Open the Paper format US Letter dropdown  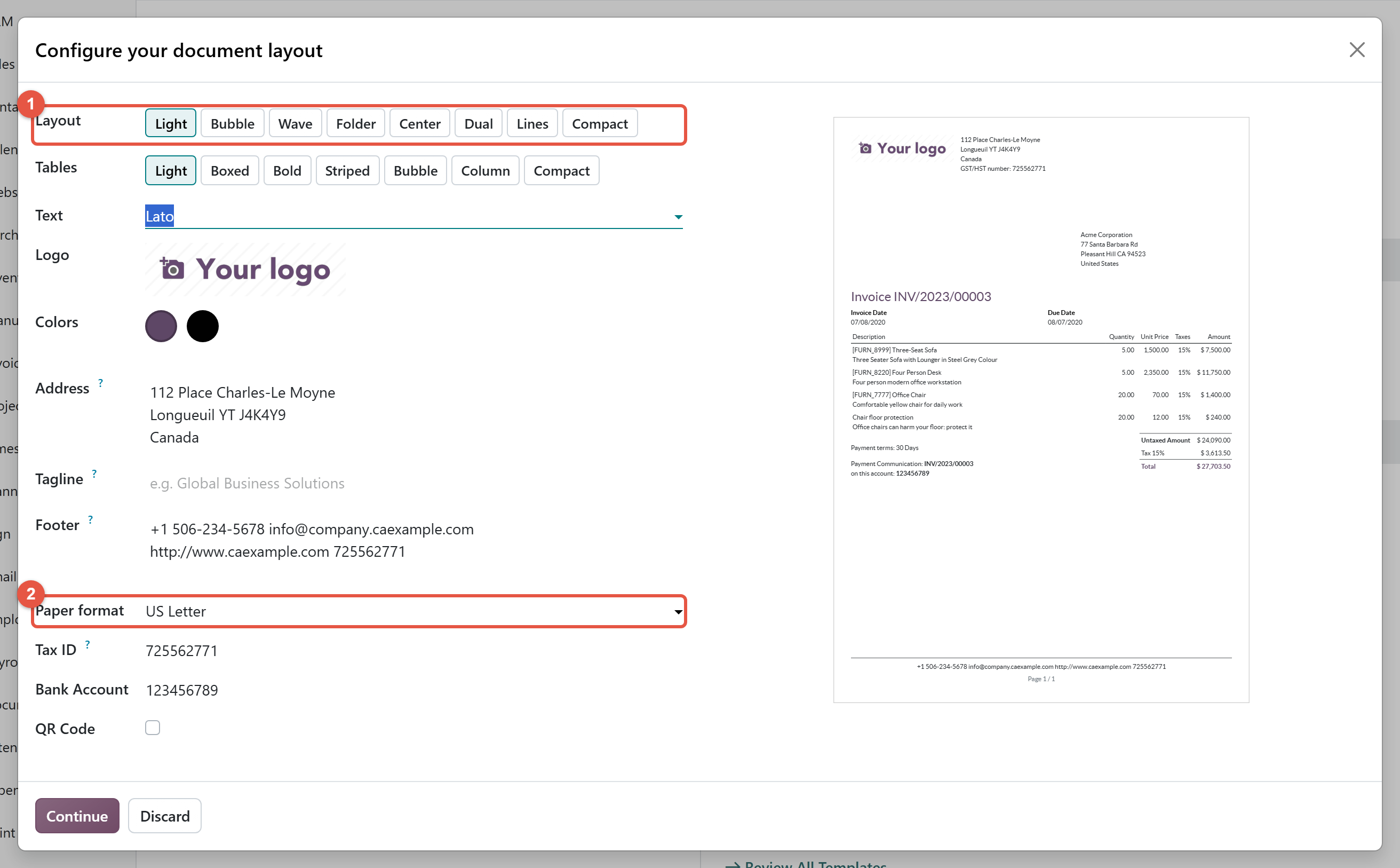[x=413, y=611]
